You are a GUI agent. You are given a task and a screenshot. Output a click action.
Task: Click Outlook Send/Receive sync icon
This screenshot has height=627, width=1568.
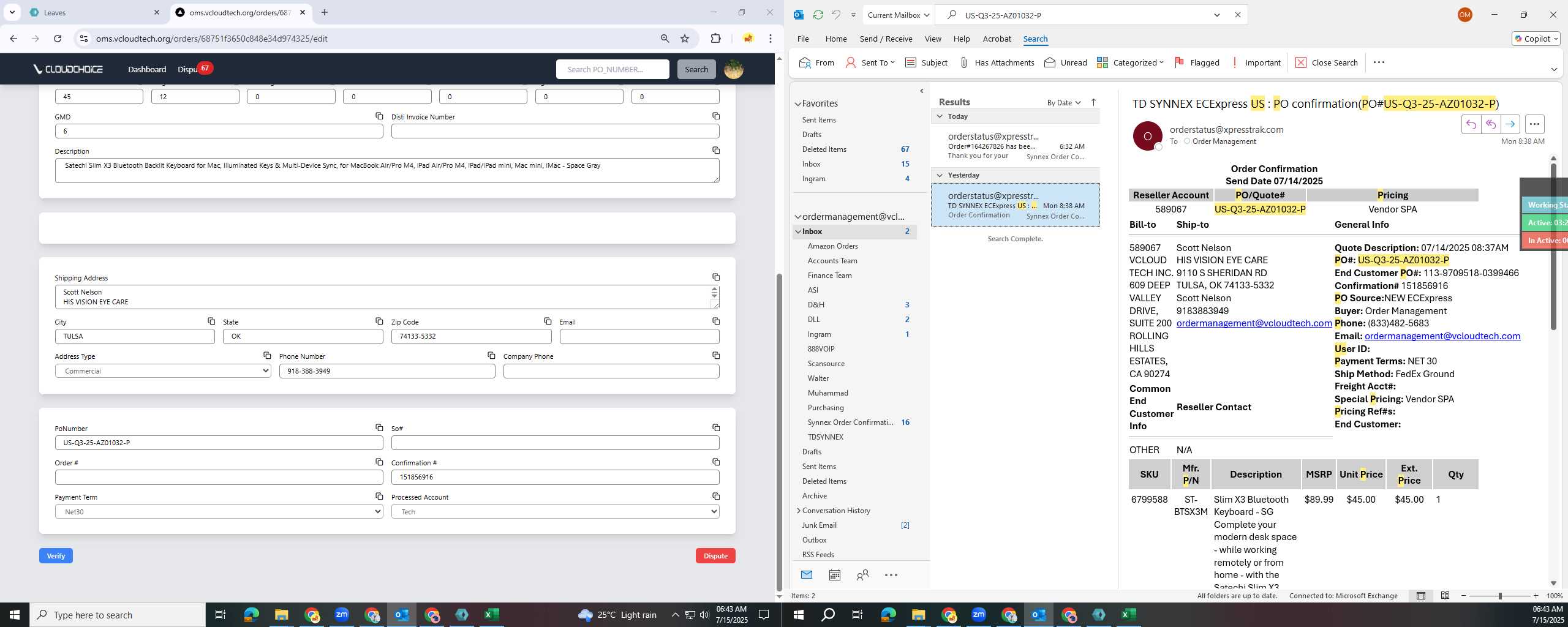click(818, 15)
